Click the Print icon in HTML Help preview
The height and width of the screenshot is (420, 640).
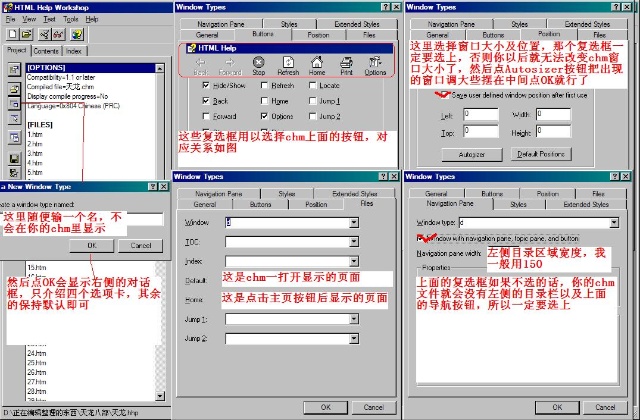click(345, 66)
